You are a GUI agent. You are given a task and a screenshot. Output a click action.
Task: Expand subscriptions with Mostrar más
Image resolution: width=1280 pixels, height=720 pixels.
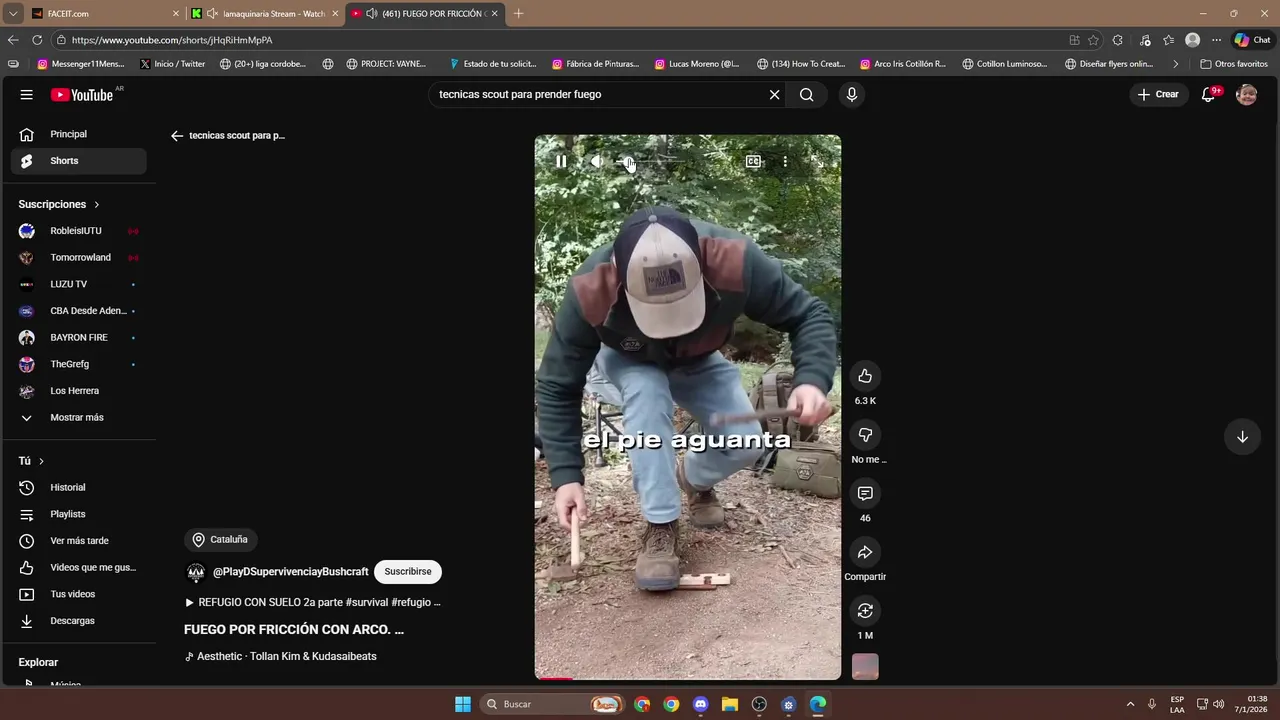pyautogui.click(x=79, y=418)
